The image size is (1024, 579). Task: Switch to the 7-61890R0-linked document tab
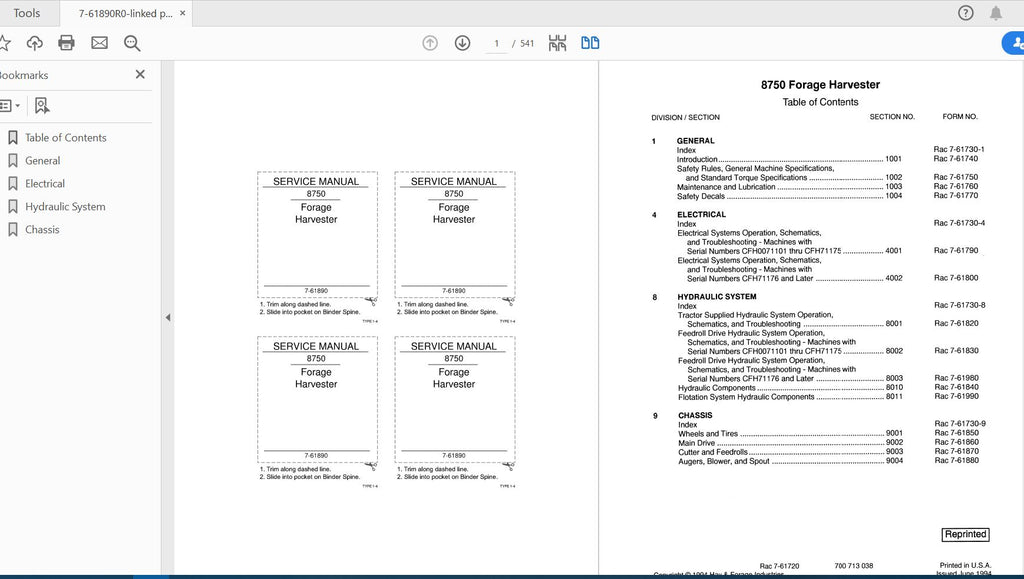pos(125,13)
